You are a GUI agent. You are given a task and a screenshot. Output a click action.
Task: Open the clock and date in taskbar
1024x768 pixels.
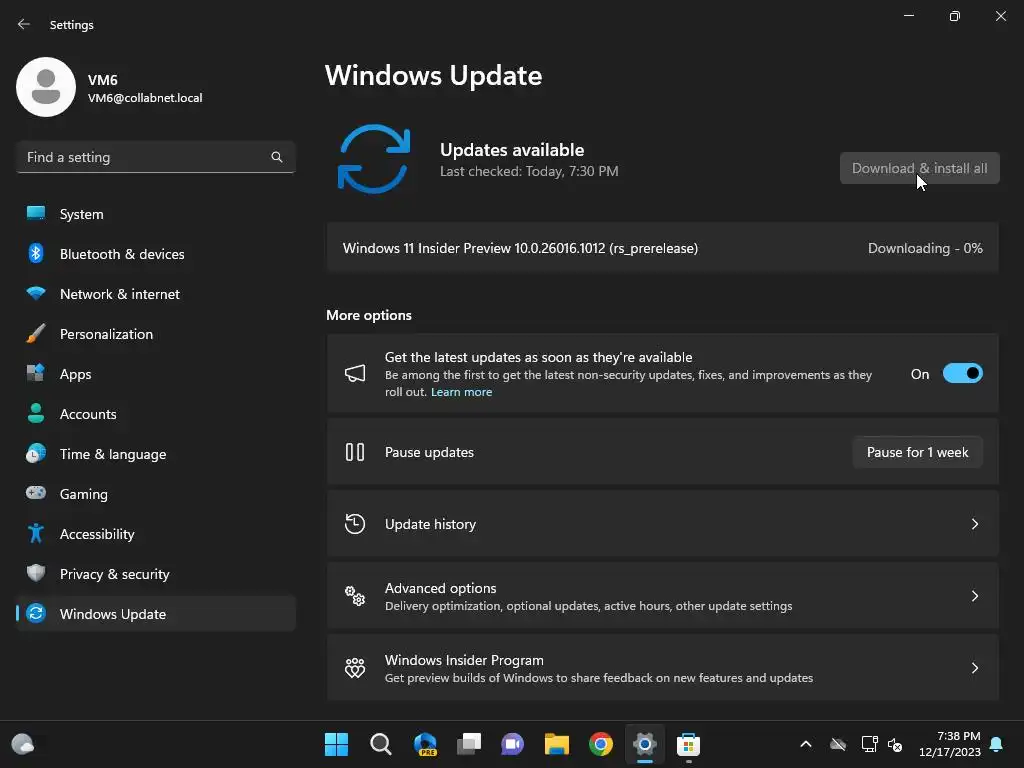950,744
